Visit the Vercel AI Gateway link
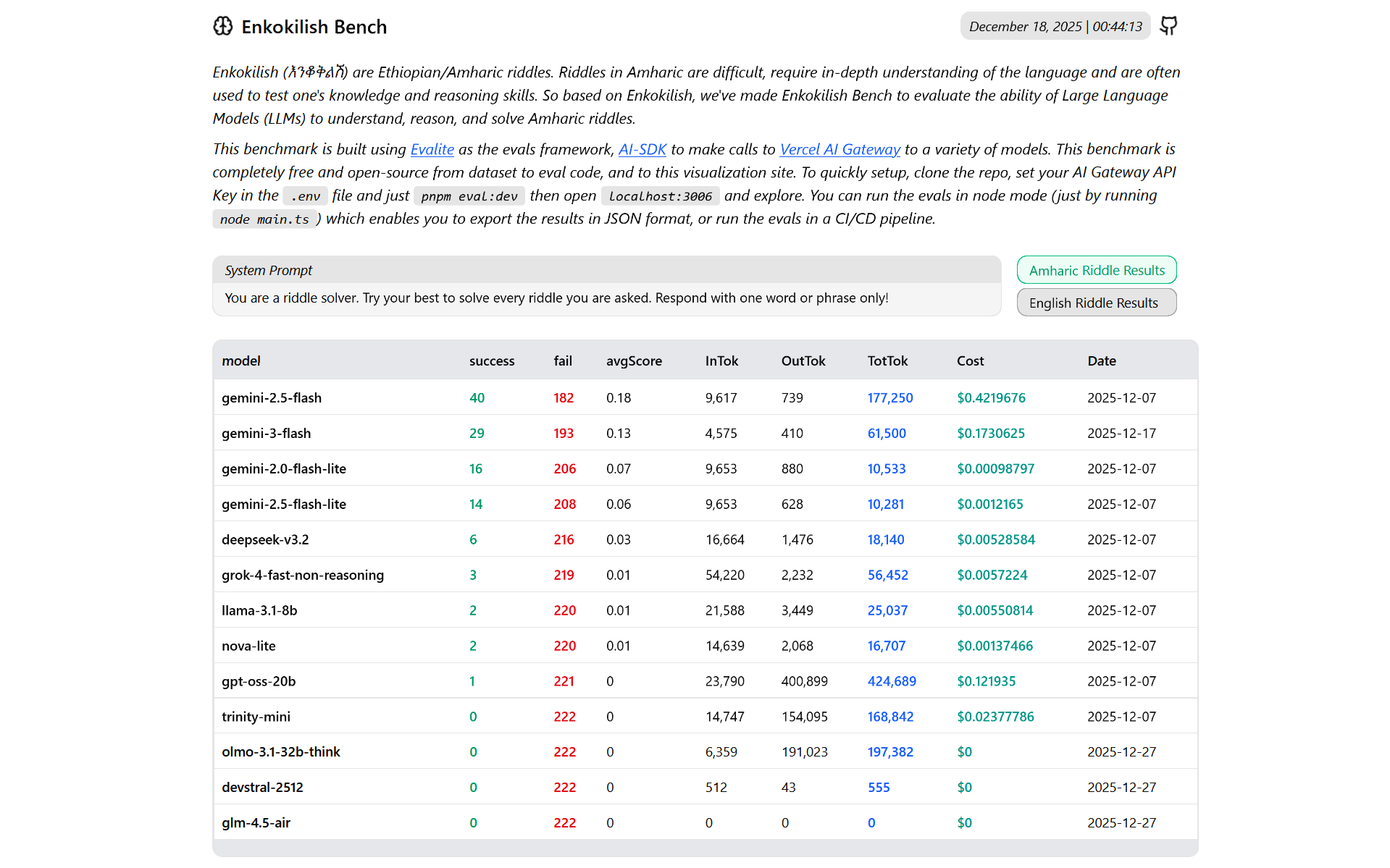The image size is (1390, 868). tap(840, 149)
